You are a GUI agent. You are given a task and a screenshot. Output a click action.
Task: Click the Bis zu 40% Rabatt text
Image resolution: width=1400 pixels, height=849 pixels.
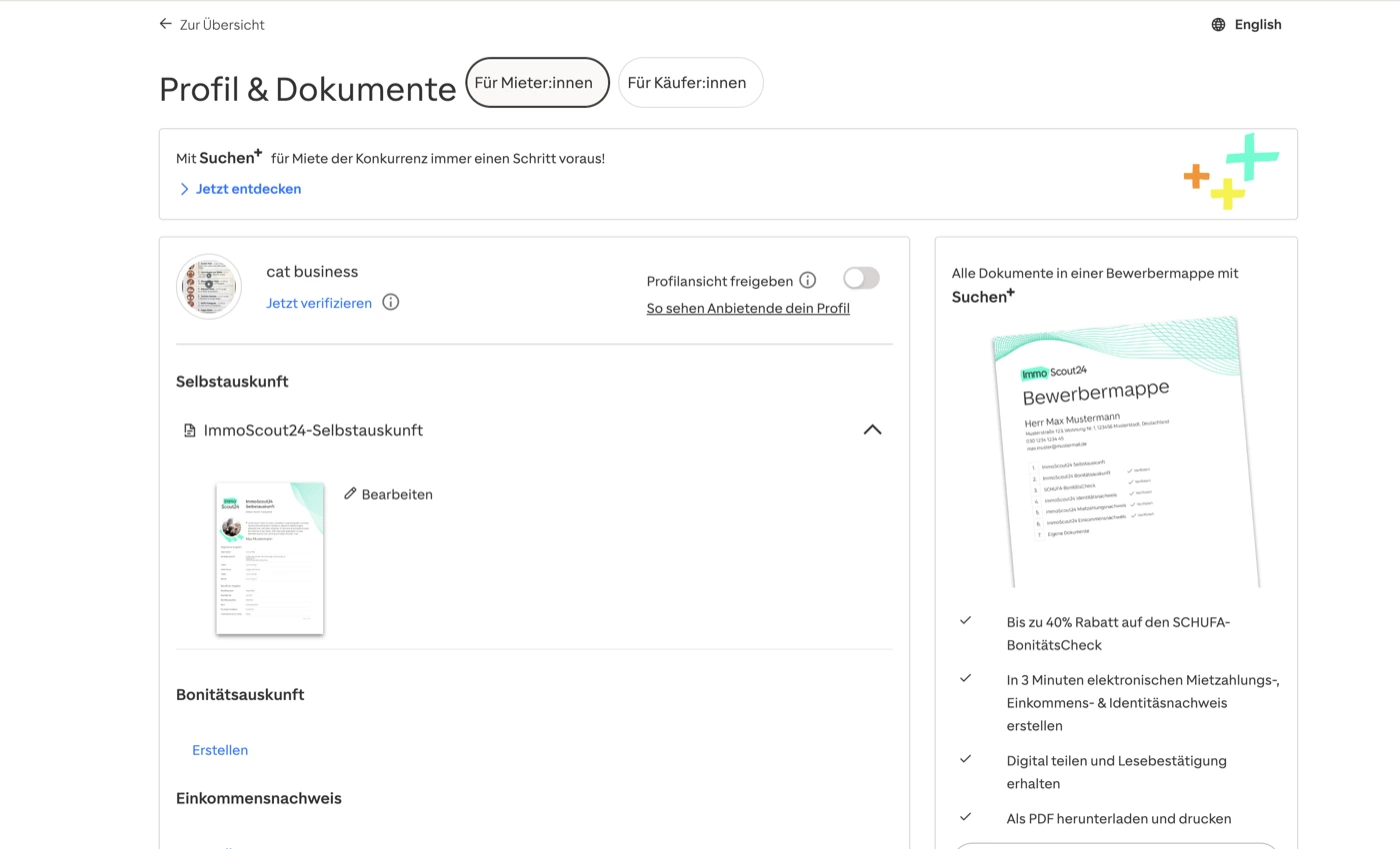coord(1119,634)
